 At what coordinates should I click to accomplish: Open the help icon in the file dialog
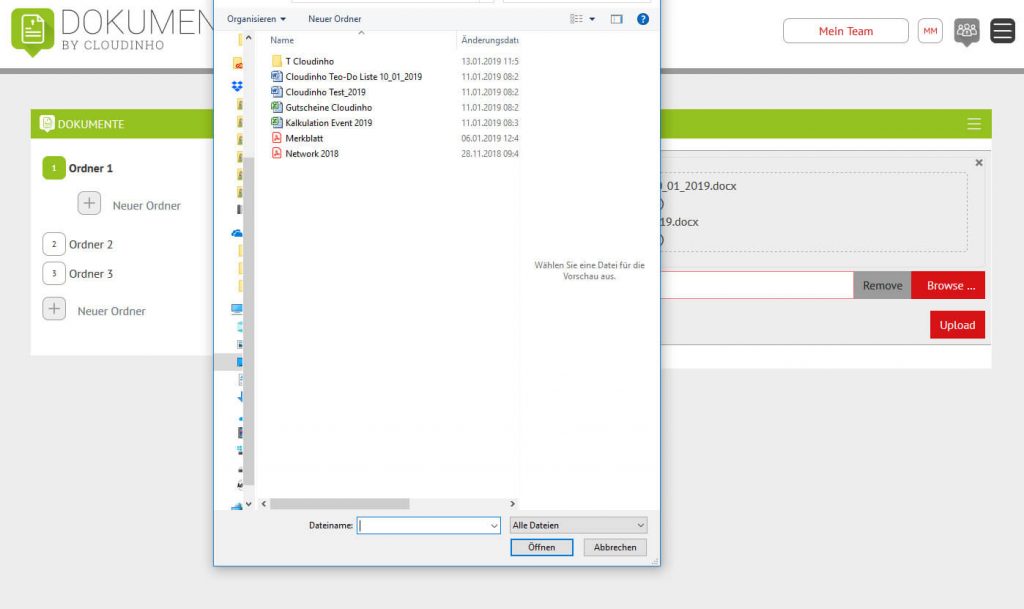coord(643,19)
